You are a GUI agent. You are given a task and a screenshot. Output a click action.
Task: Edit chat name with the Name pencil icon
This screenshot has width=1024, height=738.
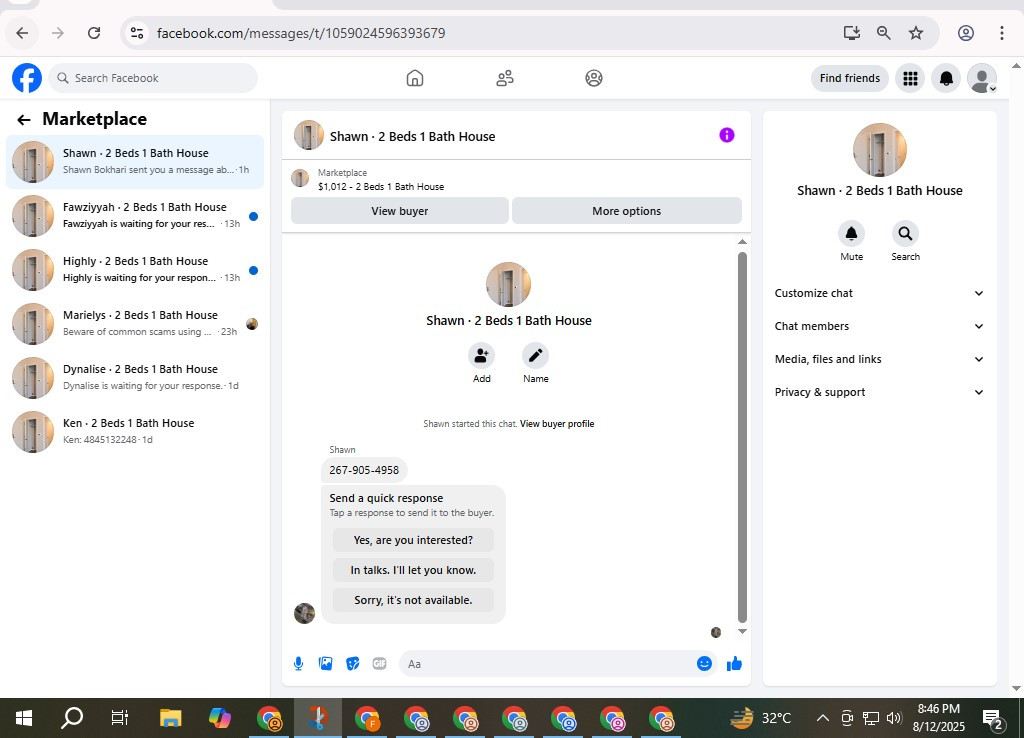[536, 356]
